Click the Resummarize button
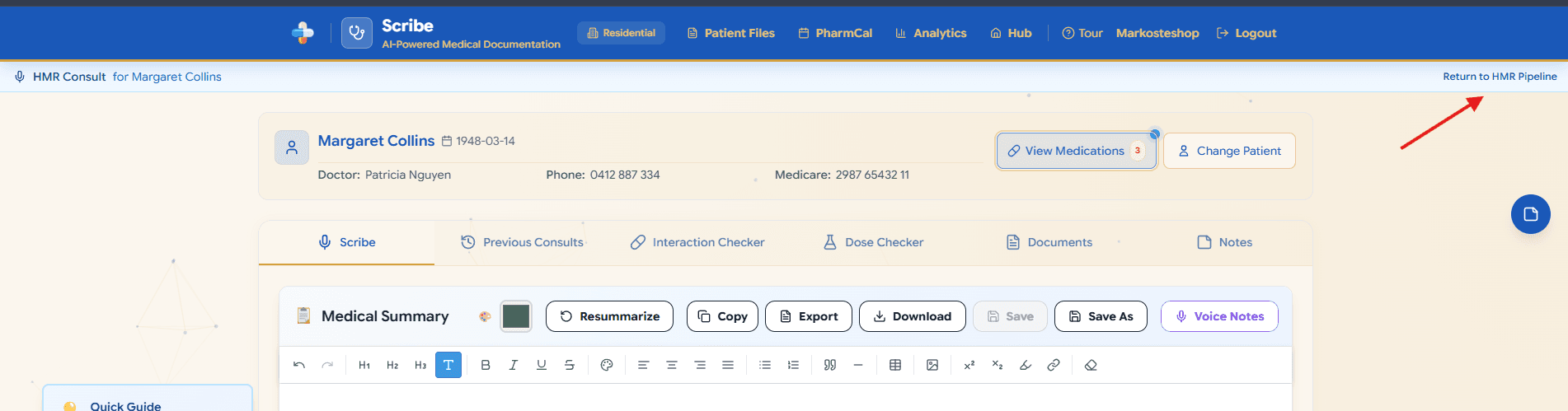The width and height of the screenshot is (1568, 411). [609, 316]
